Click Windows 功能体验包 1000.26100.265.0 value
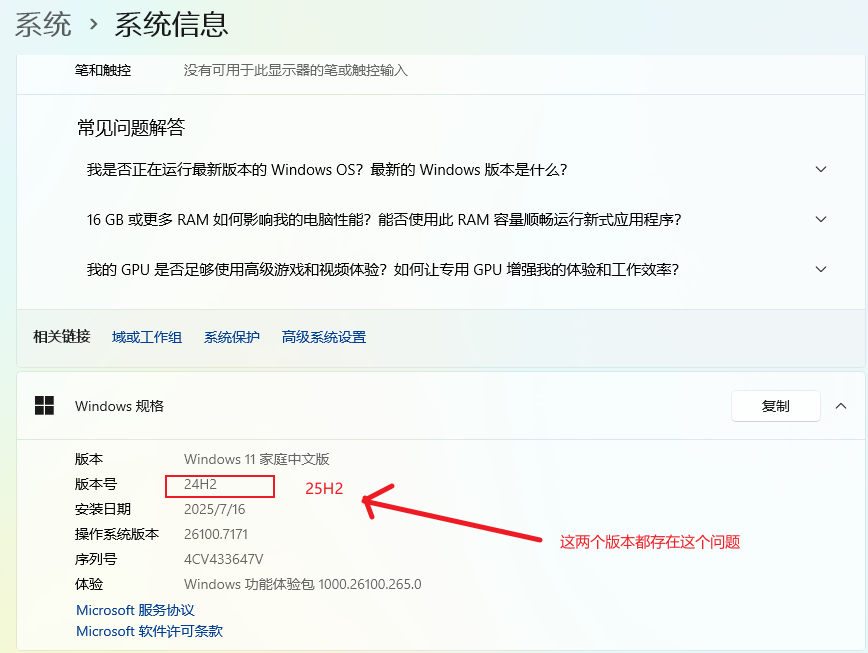The width and height of the screenshot is (868, 653). (x=302, y=584)
